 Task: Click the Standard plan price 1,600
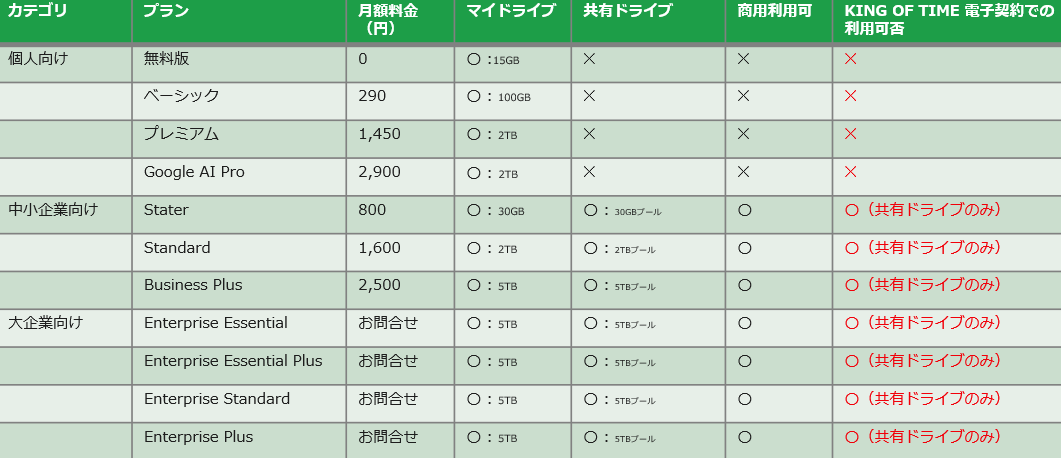coord(379,248)
